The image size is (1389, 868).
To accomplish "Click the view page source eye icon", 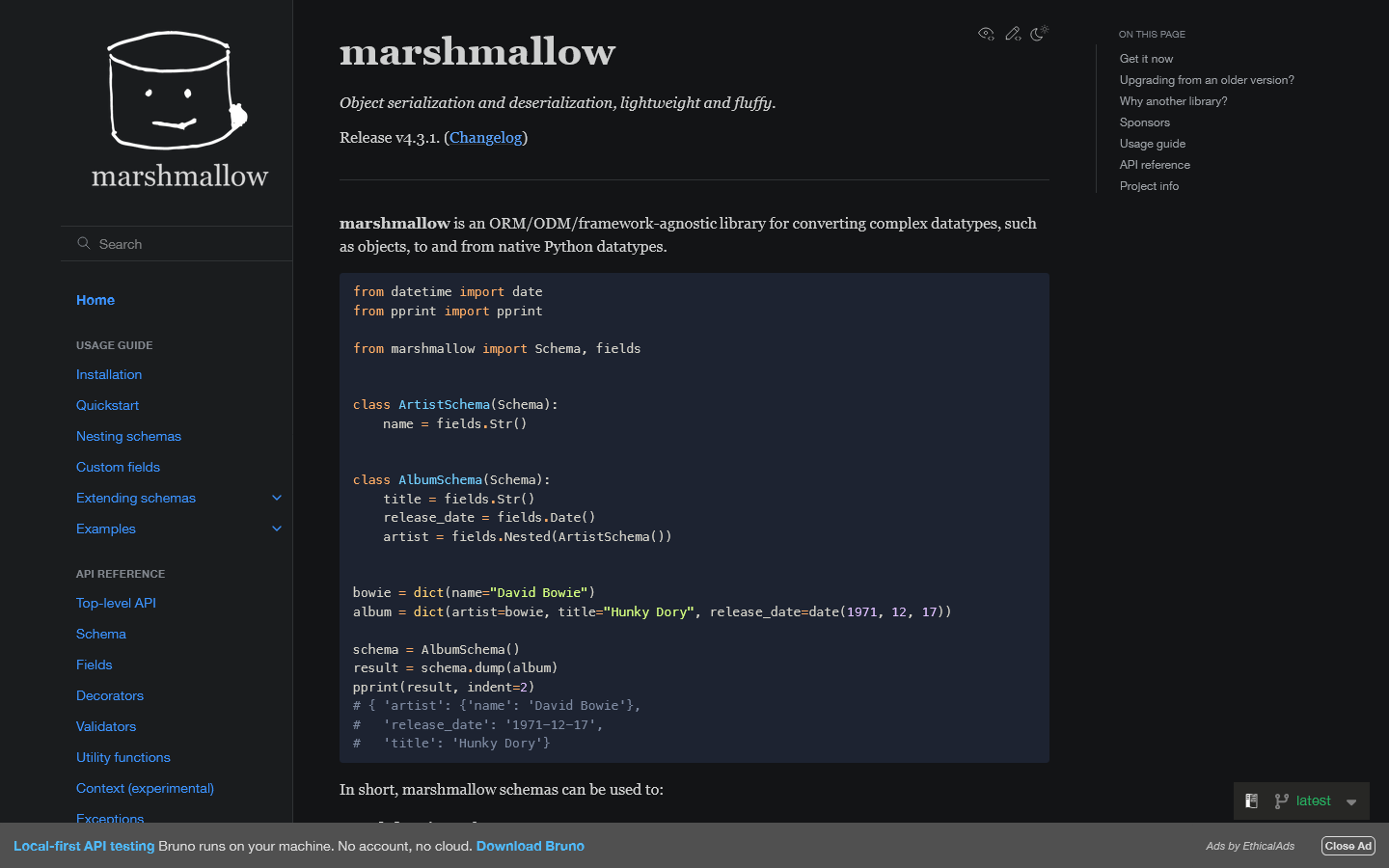I will coord(986,34).
